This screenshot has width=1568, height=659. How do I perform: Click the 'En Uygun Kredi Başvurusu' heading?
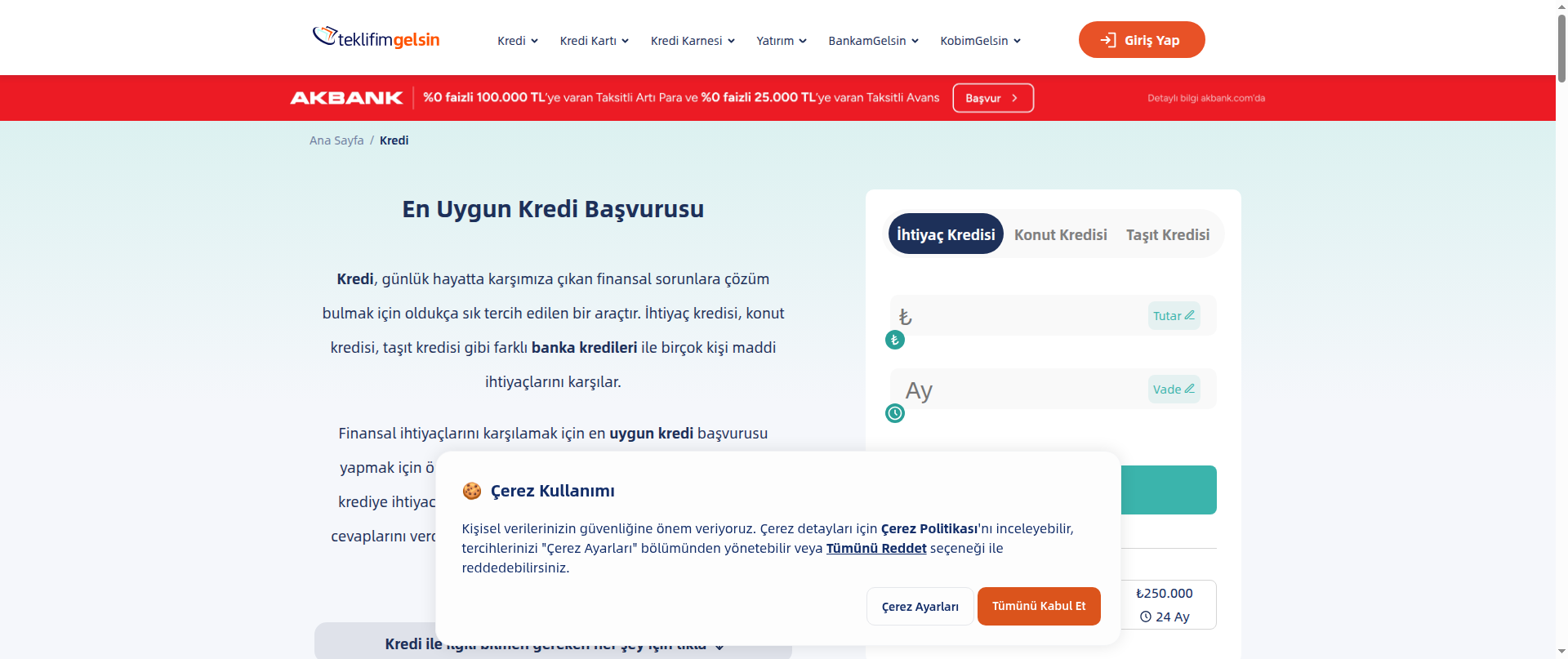point(553,209)
